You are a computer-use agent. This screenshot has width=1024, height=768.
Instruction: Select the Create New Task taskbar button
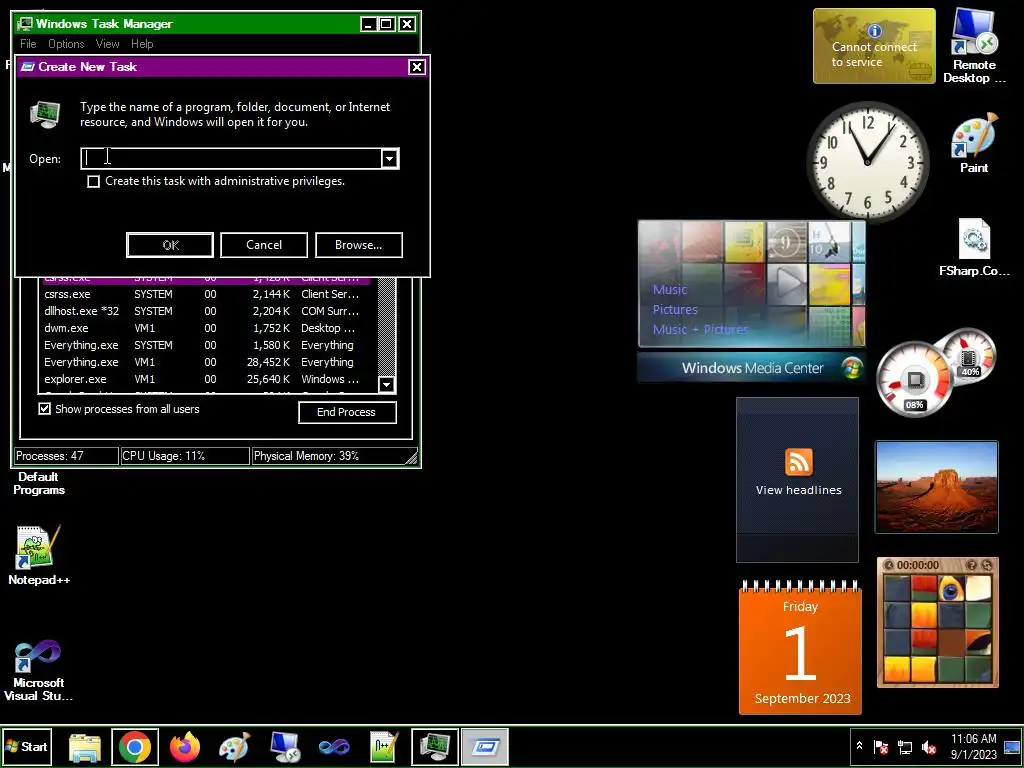(485, 747)
